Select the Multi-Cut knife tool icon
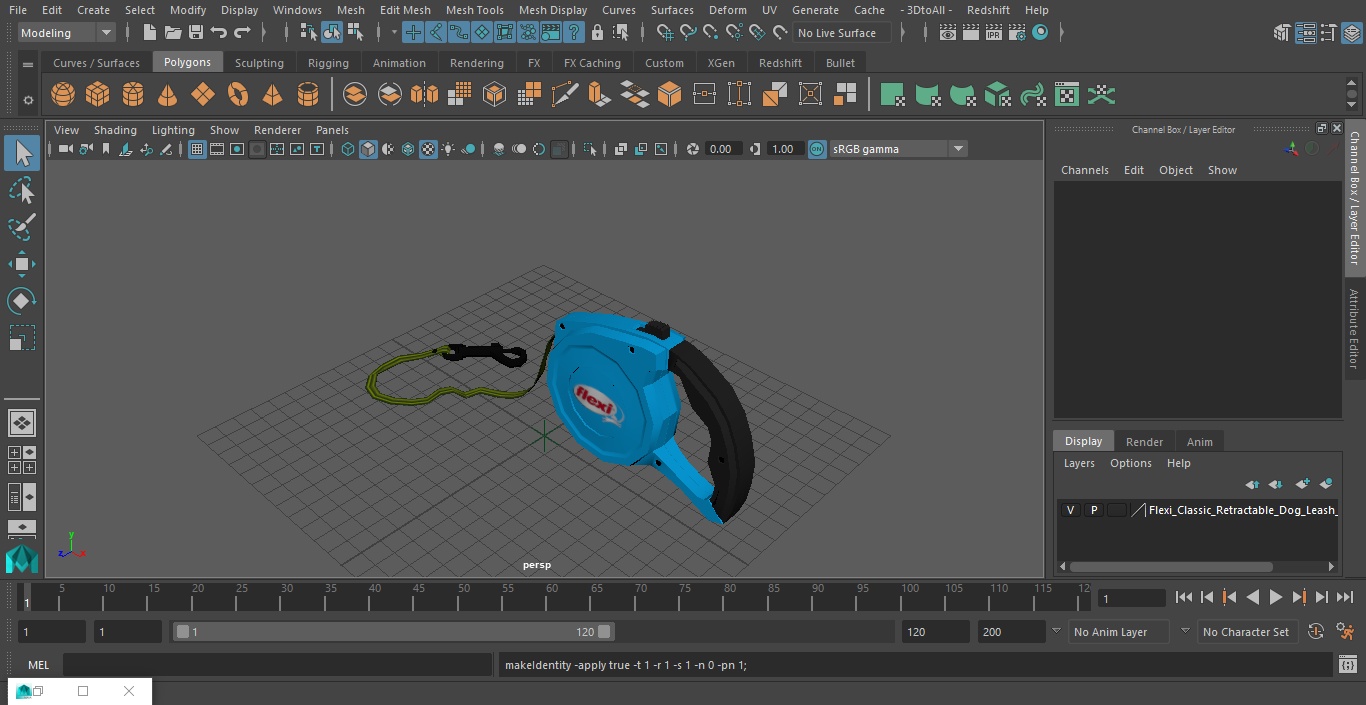1366x705 pixels. (x=565, y=95)
